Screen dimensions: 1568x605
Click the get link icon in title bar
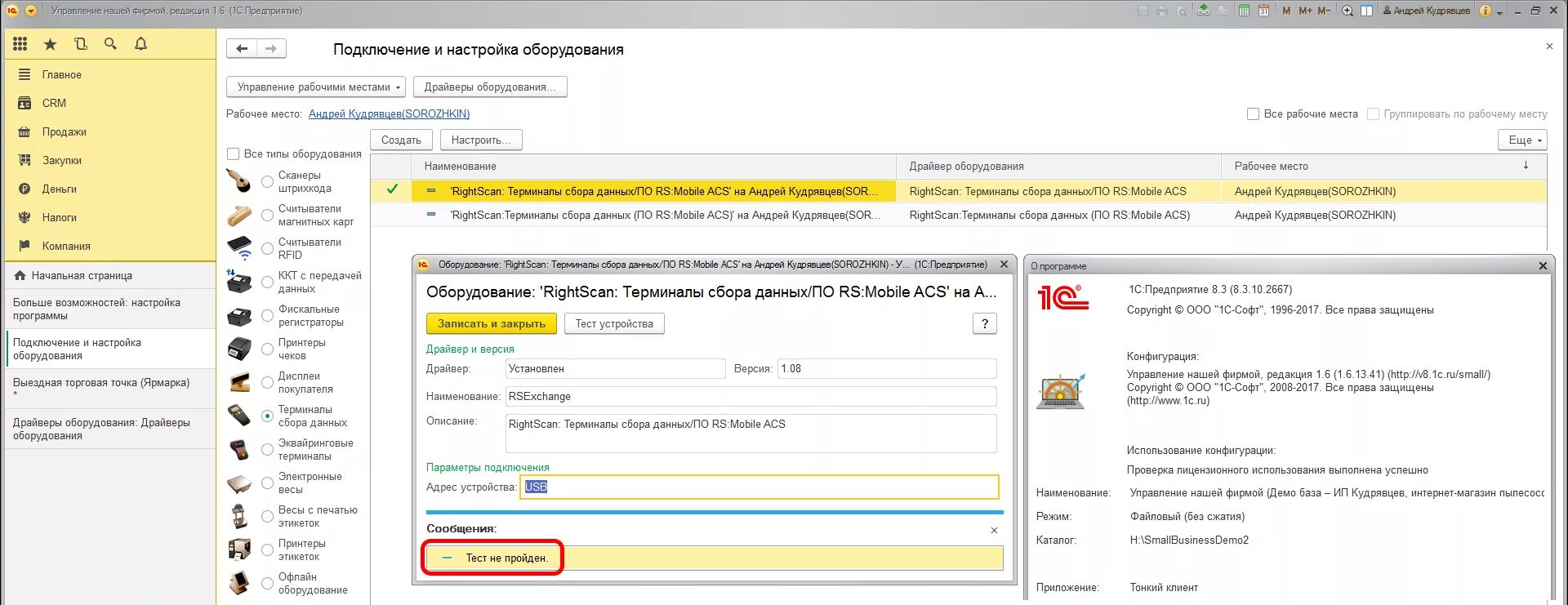[x=1204, y=11]
